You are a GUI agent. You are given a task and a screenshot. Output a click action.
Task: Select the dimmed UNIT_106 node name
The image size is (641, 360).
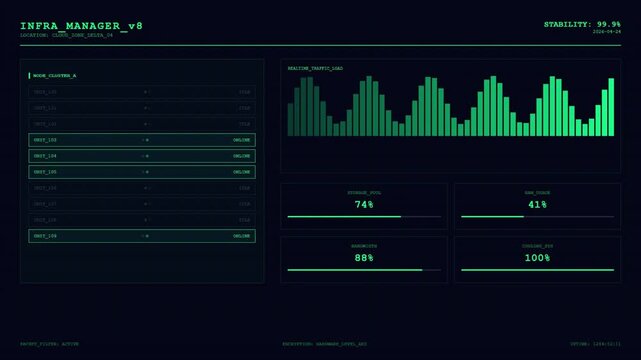coord(45,188)
